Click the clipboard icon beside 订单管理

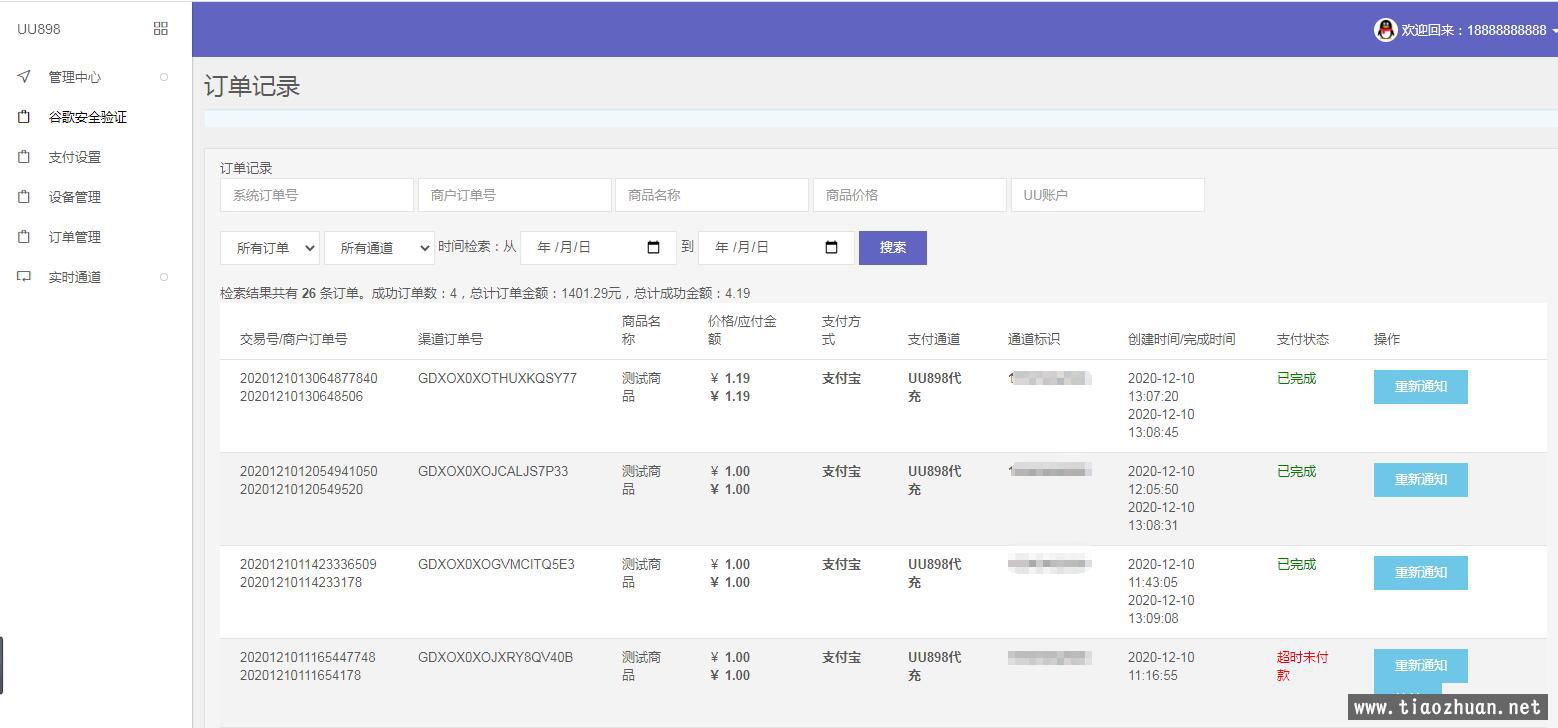[25, 237]
